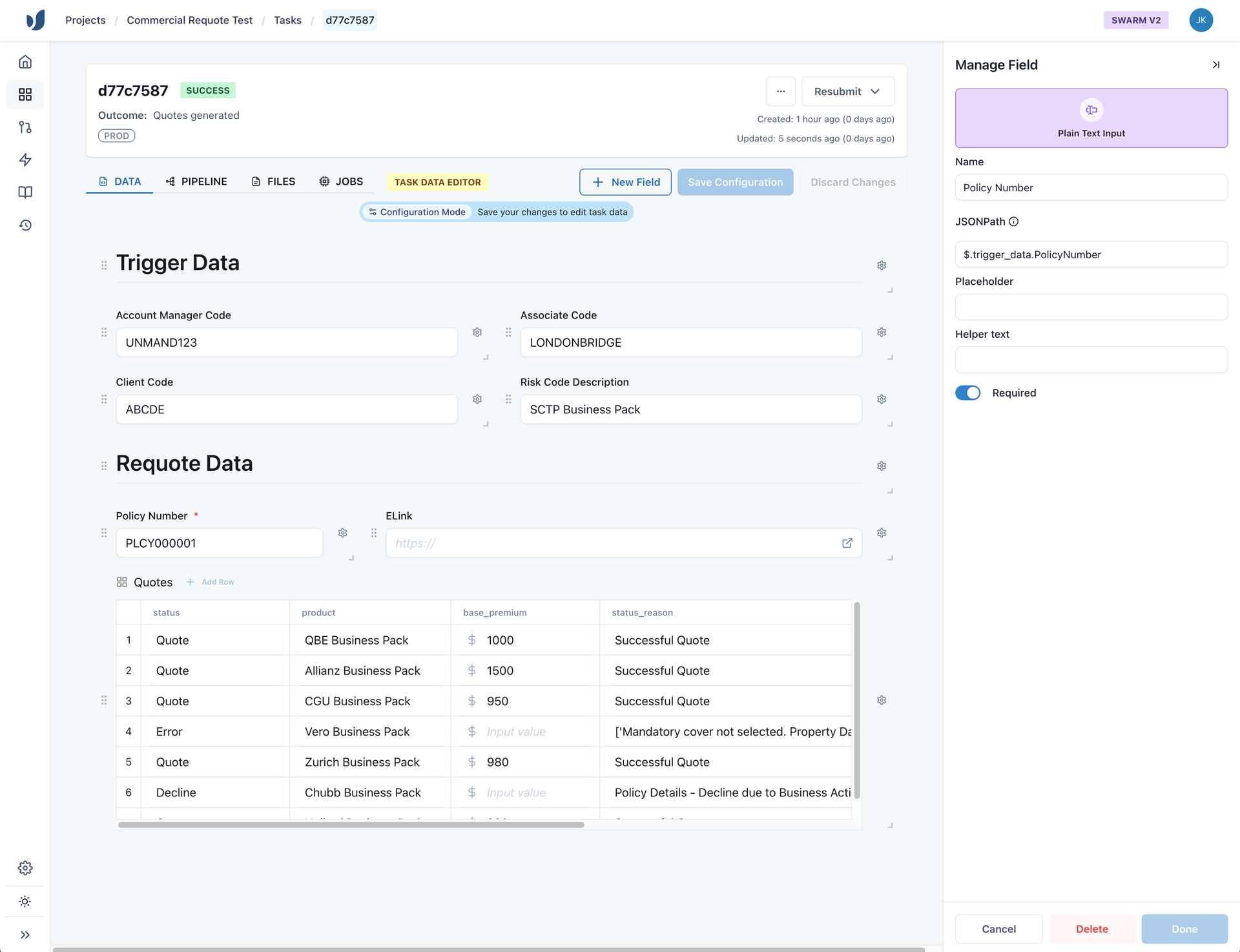The height and width of the screenshot is (952, 1240).
Task: Open the Home icon in sidebar
Action: [x=25, y=61]
